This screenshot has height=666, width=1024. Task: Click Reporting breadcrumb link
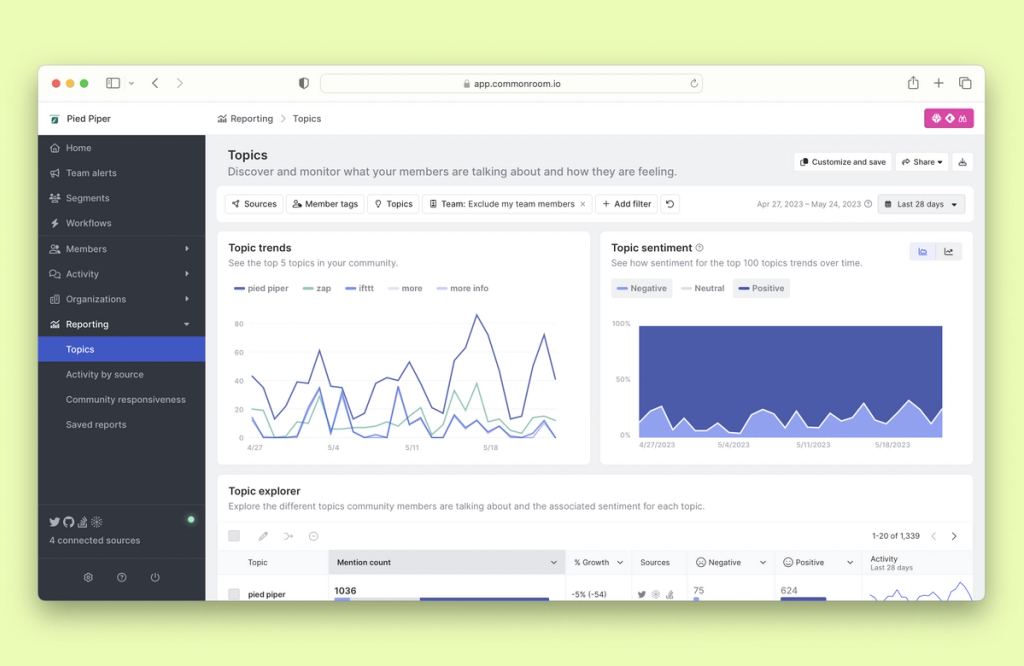[x=245, y=118]
